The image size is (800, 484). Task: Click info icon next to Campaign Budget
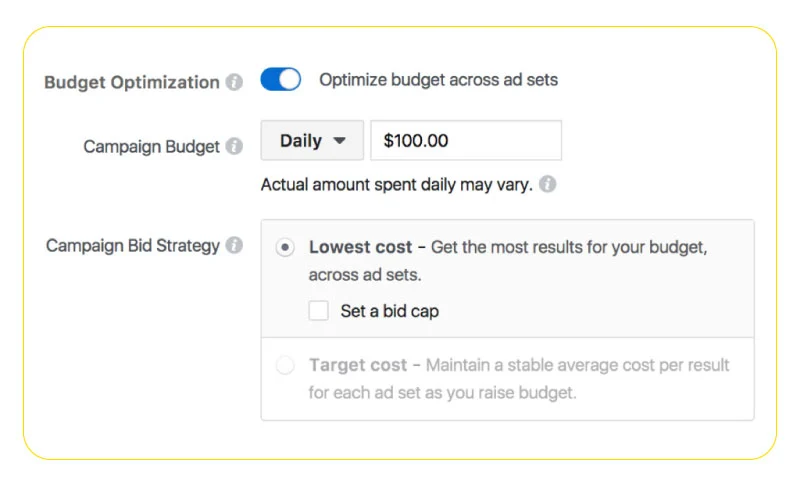[x=234, y=146]
